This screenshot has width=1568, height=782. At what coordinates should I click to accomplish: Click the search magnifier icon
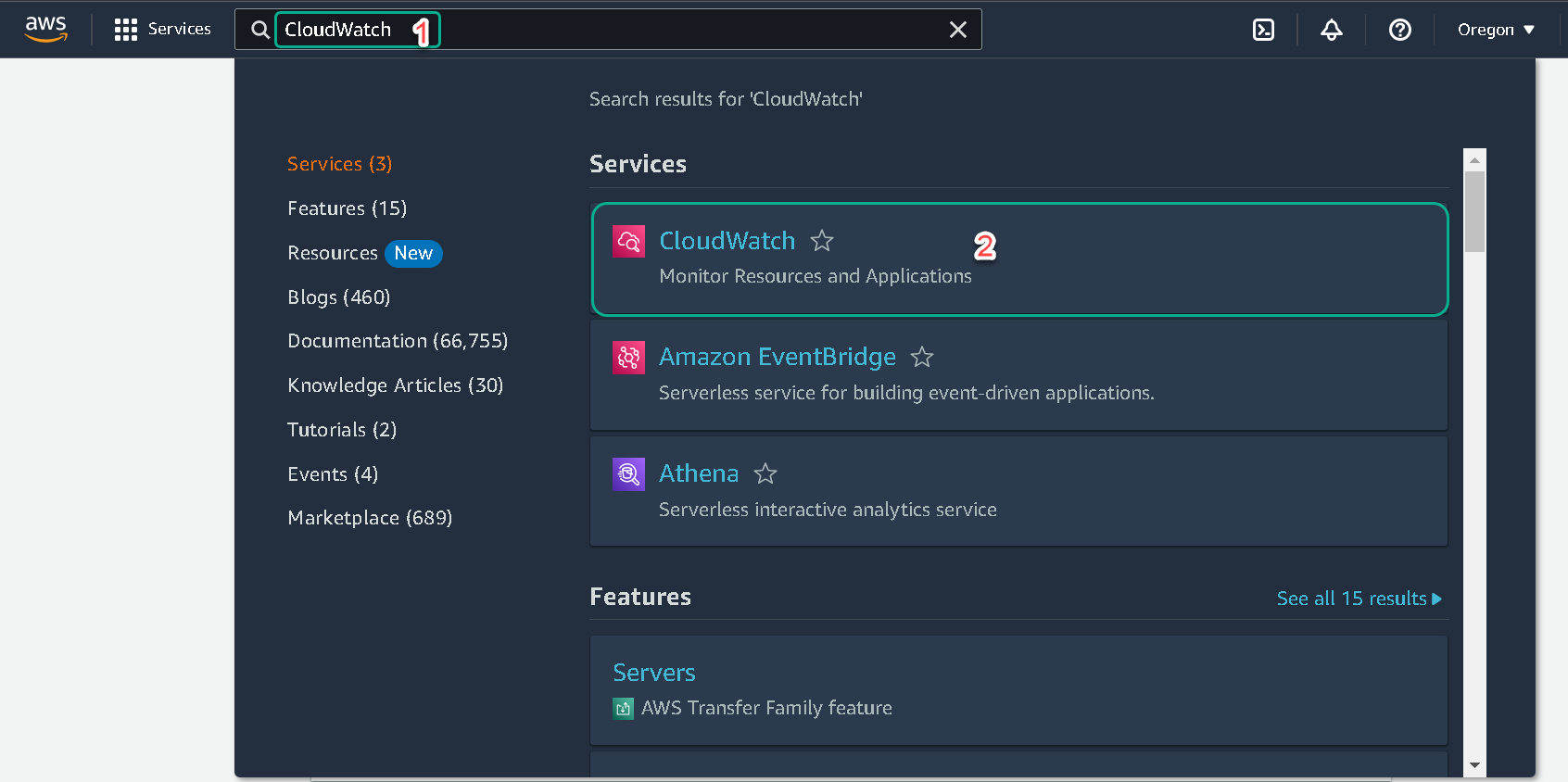coord(260,30)
